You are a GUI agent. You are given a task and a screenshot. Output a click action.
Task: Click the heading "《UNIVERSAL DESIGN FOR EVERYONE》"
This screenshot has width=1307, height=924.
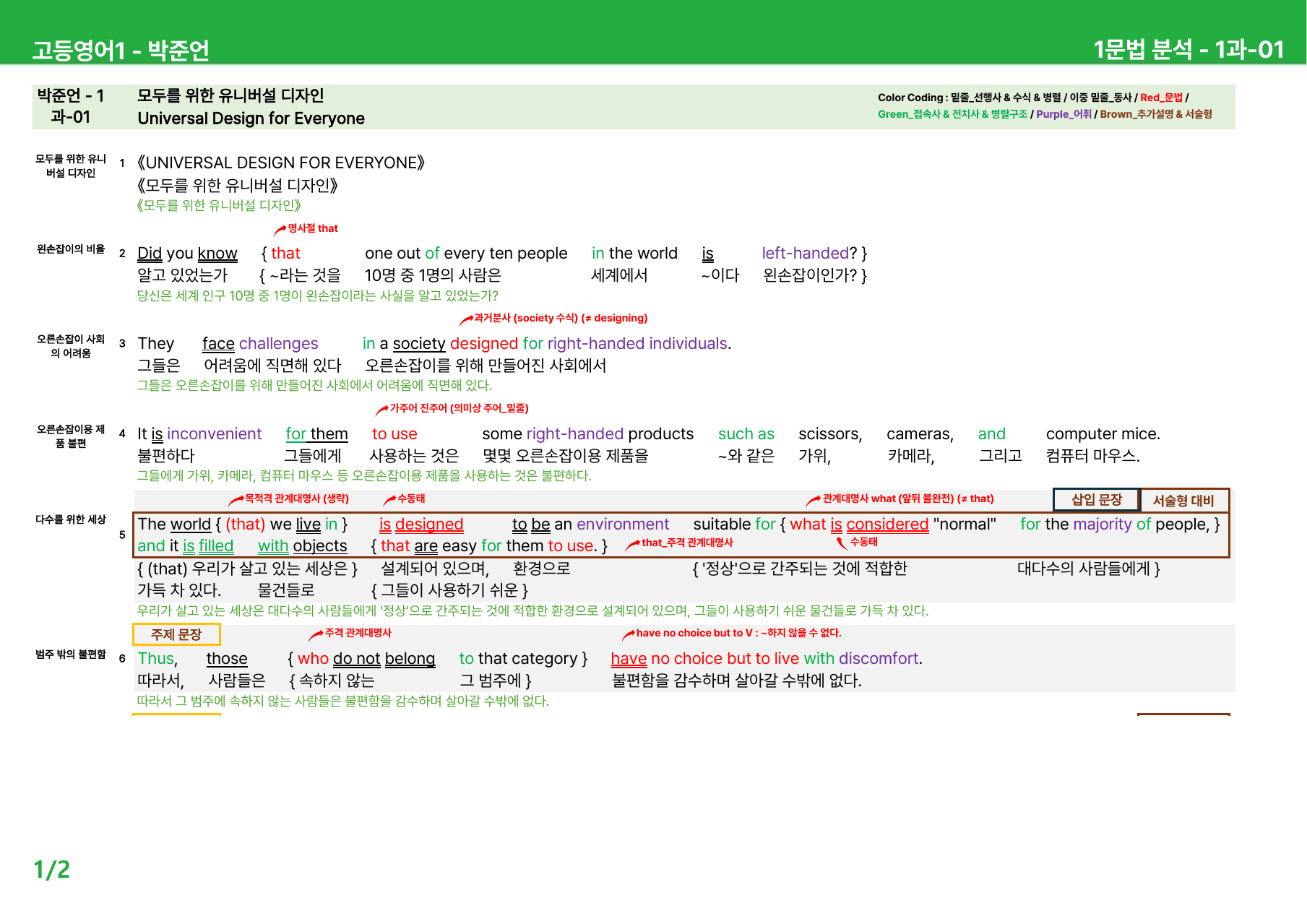coord(281,163)
